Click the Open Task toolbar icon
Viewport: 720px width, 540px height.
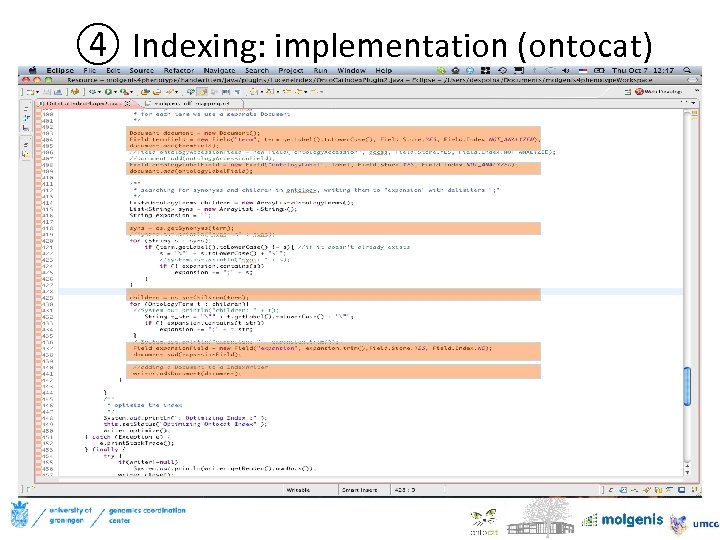click(157, 92)
